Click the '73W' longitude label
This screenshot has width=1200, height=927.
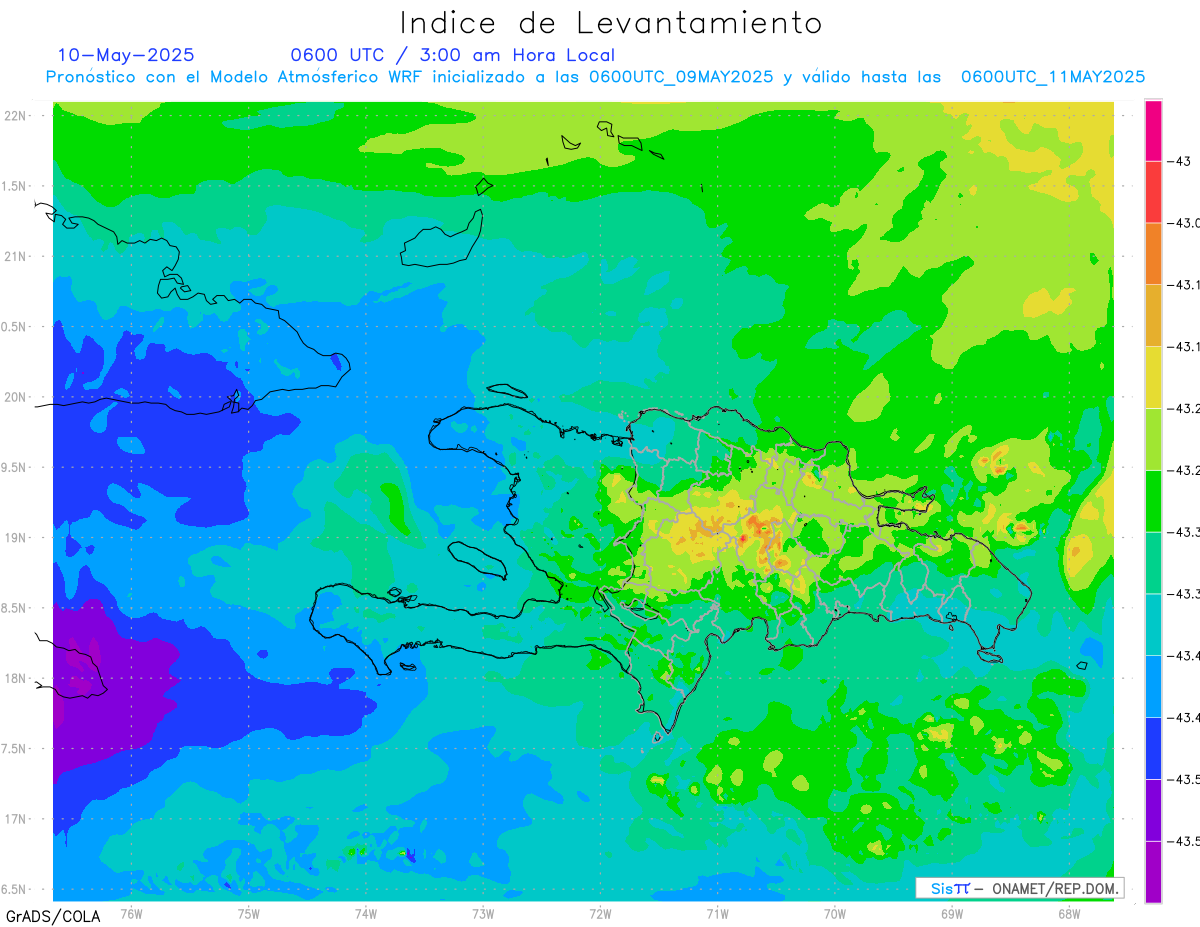[x=483, y=914]
